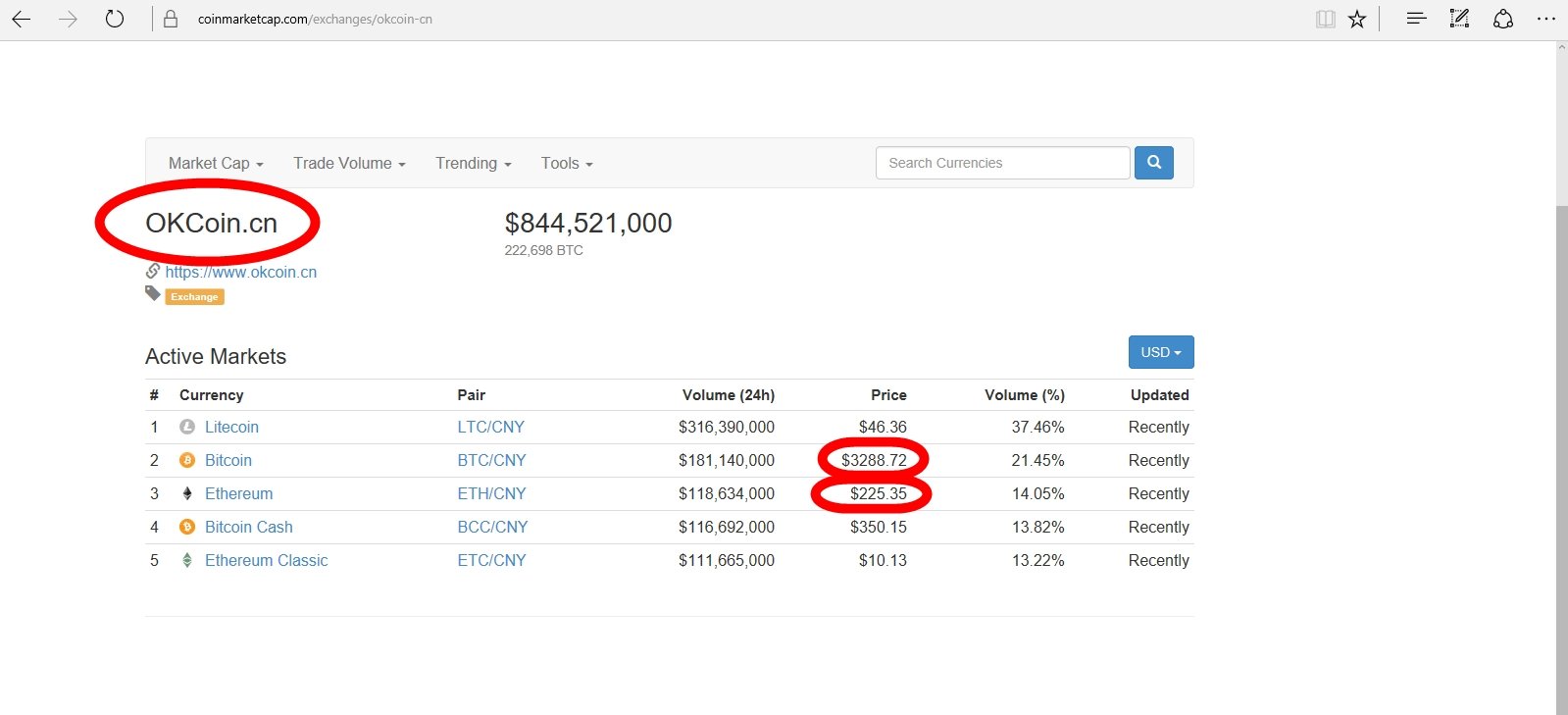Open the BTC/CNY pair link
This screenshot has height=715, width=1568.
[492, 460]
